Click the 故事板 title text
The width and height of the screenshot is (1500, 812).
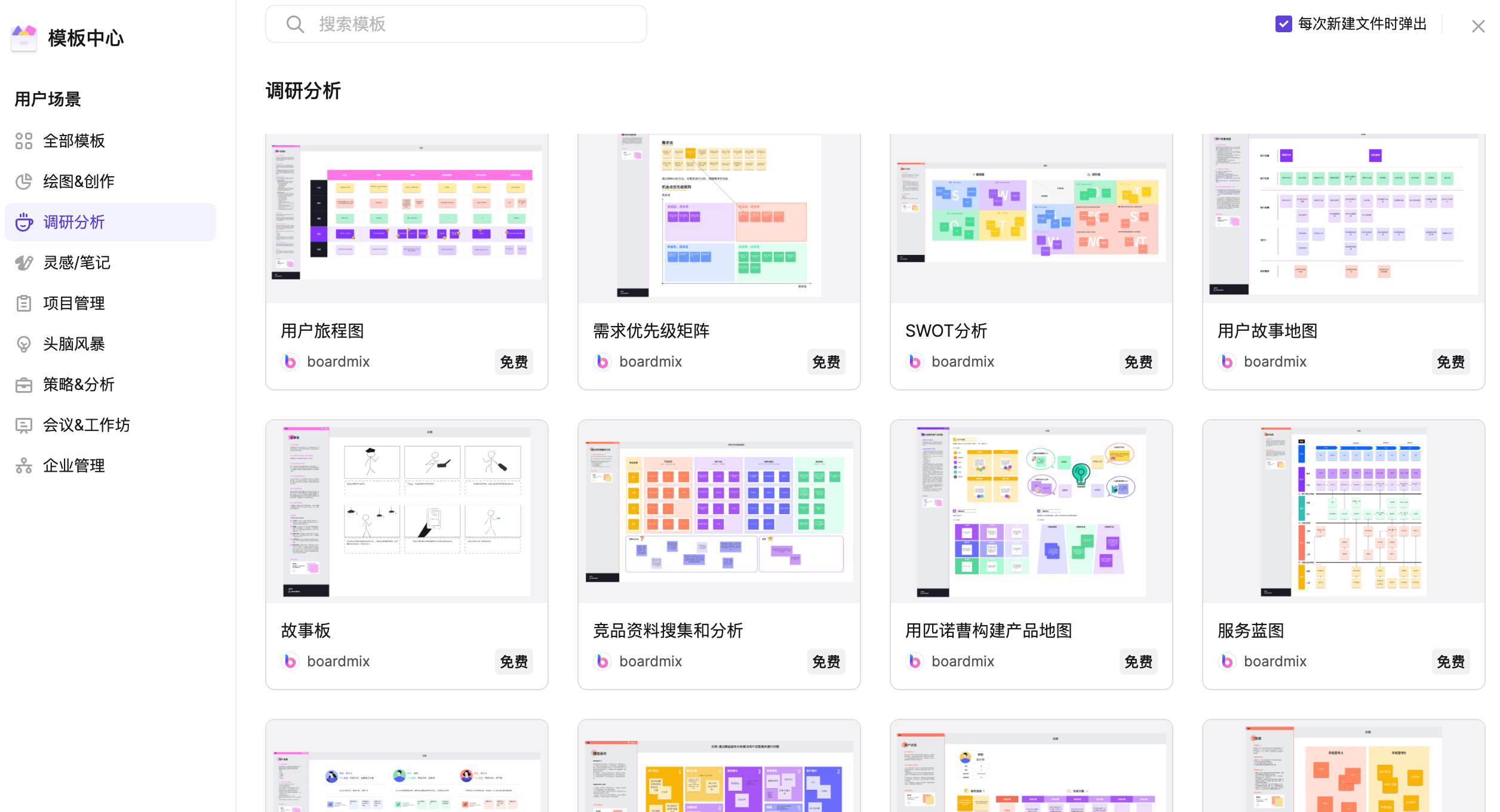[x=306, y=630]
